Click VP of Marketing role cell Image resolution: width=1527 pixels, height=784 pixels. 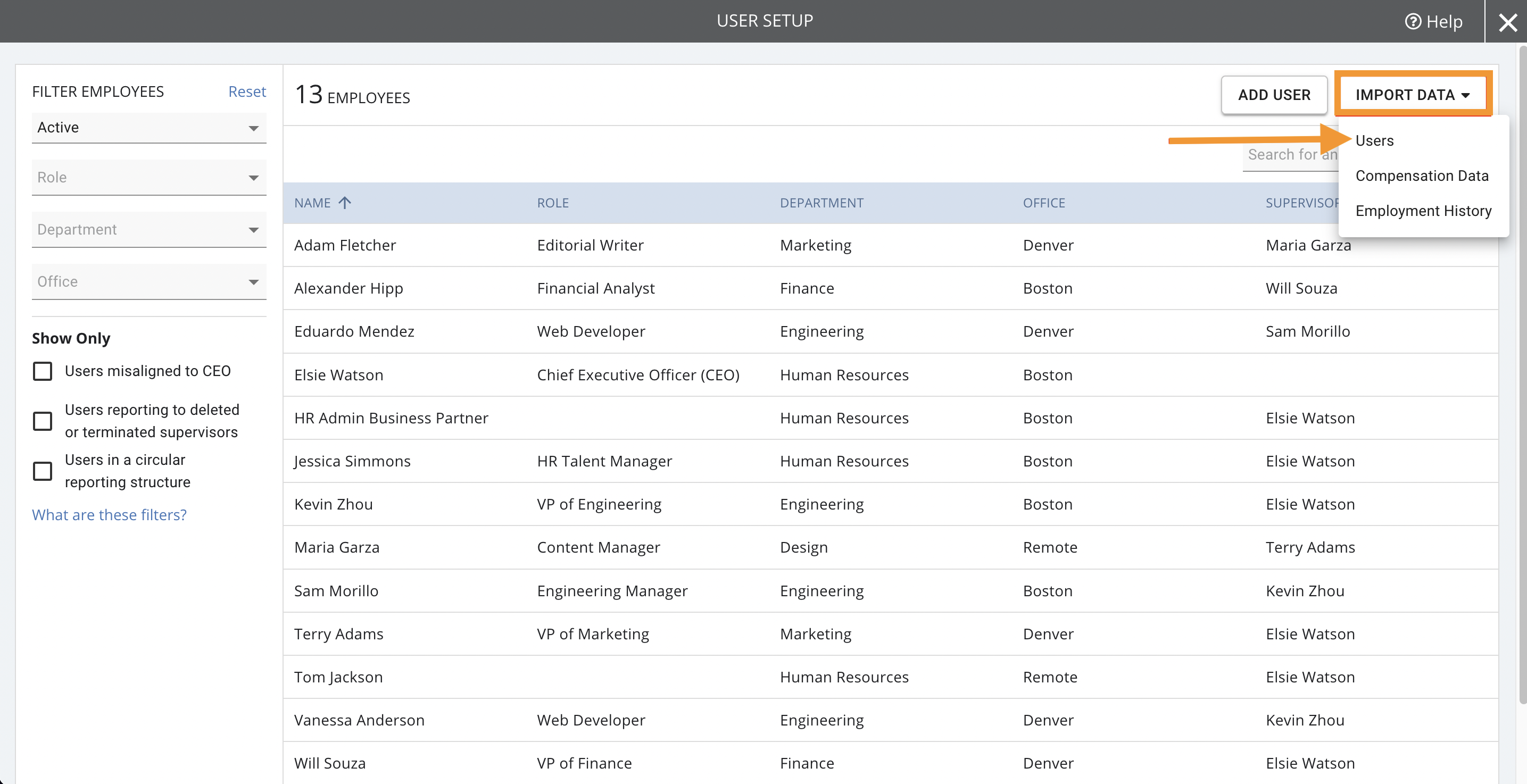(x=593, y=633)
